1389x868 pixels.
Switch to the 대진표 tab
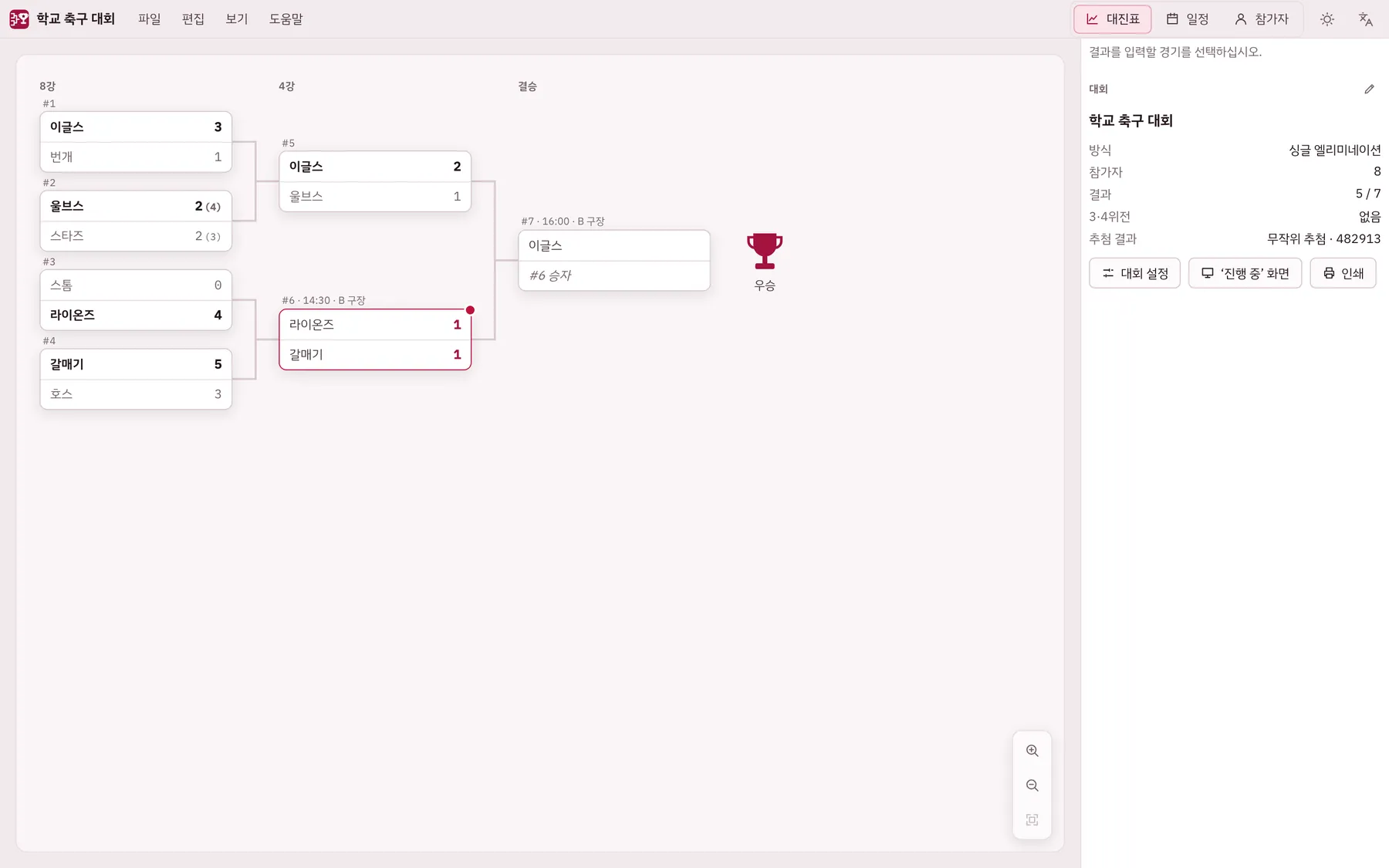(1112, 19)
